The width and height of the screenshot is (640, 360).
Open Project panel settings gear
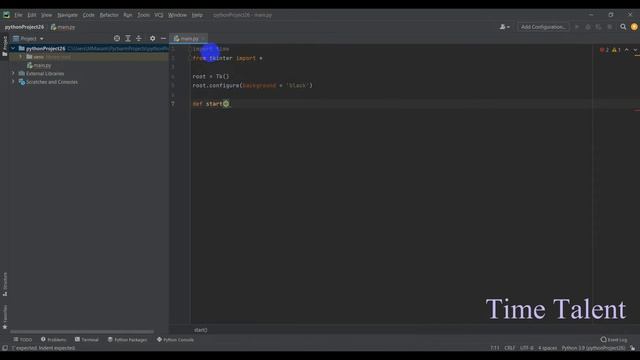[x=152, y=38]
